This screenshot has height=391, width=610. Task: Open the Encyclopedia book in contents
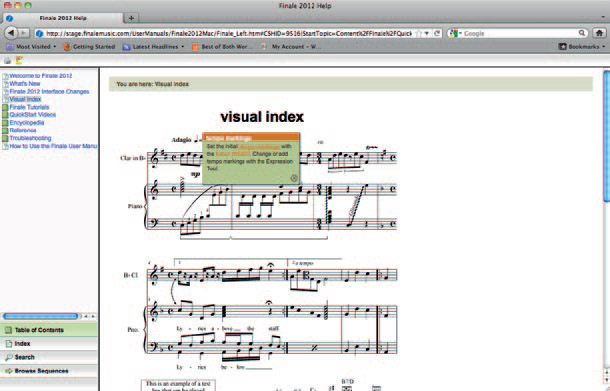point(26,123)
